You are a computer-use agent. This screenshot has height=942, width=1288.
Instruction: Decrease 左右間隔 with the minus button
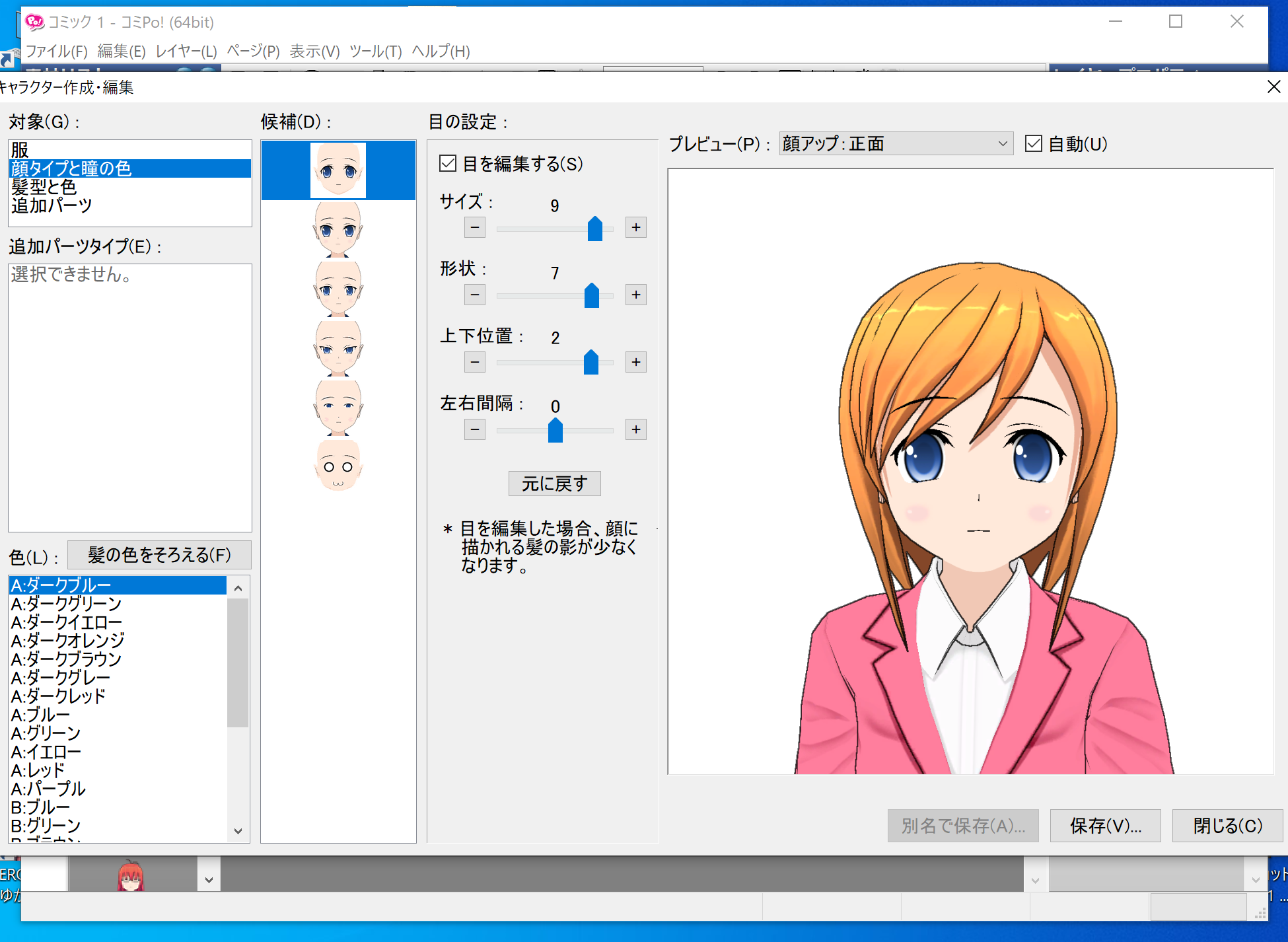pyautogui.click(x=474, y=429)
